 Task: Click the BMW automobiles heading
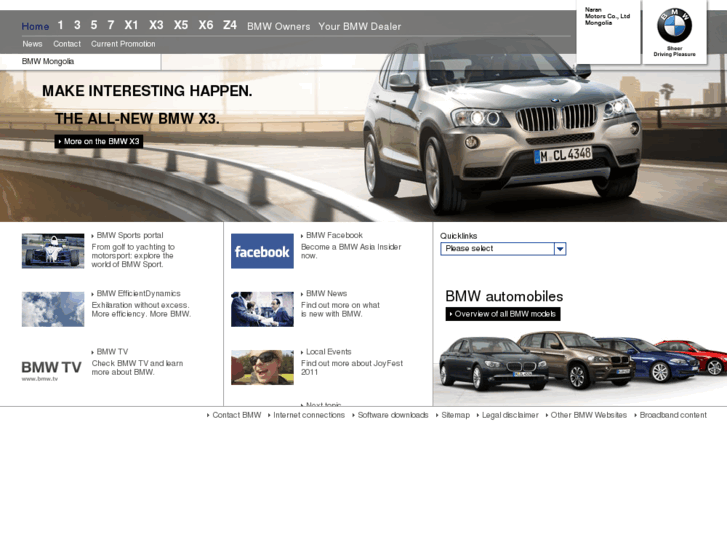(x=504, y=296)
